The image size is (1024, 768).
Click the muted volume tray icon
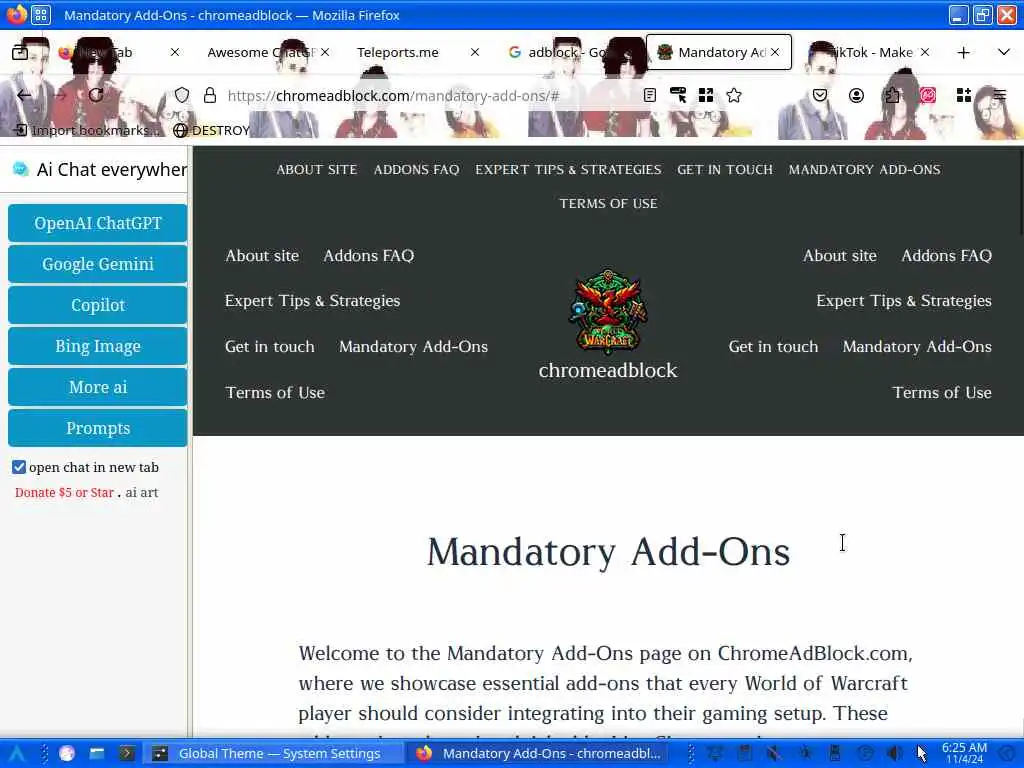pyautogui.click(x=773, y=754)
